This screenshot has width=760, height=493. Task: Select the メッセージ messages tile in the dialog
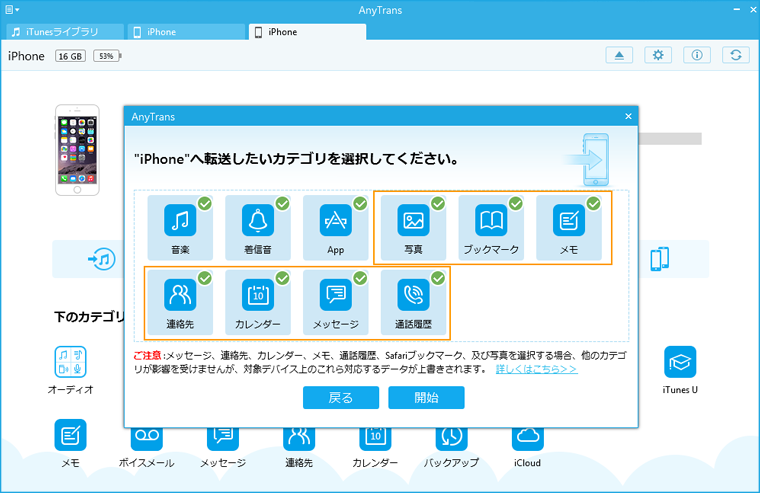(335, 302)
